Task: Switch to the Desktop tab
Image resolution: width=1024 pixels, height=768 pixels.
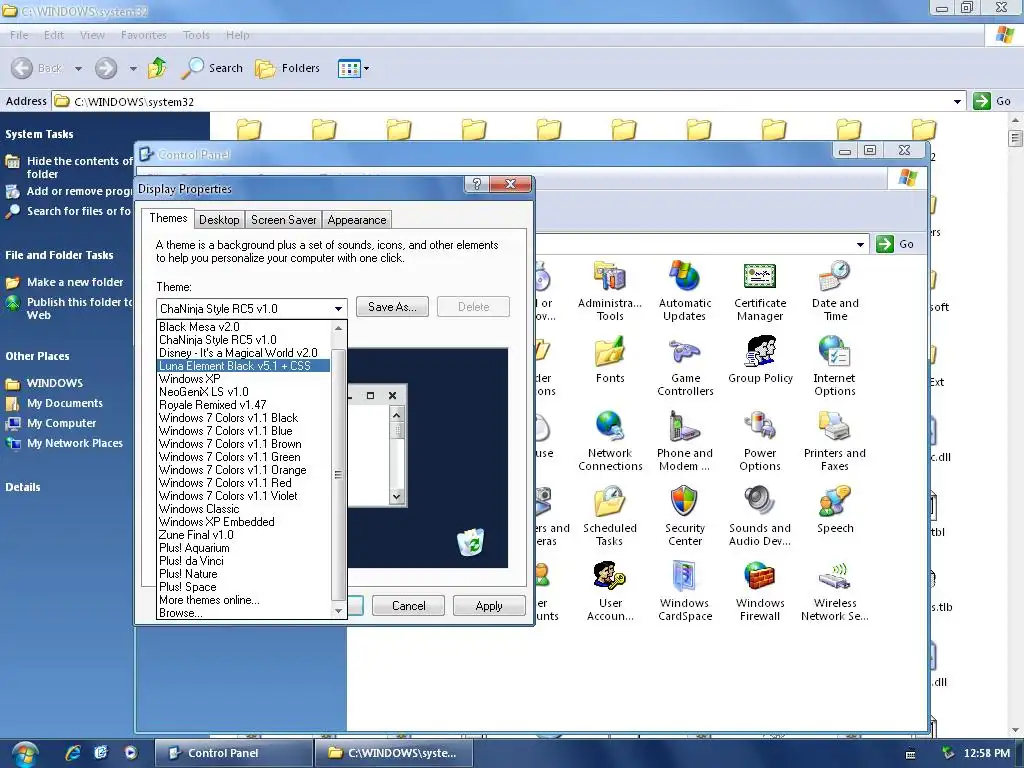Action: click(x=219, y=220)
